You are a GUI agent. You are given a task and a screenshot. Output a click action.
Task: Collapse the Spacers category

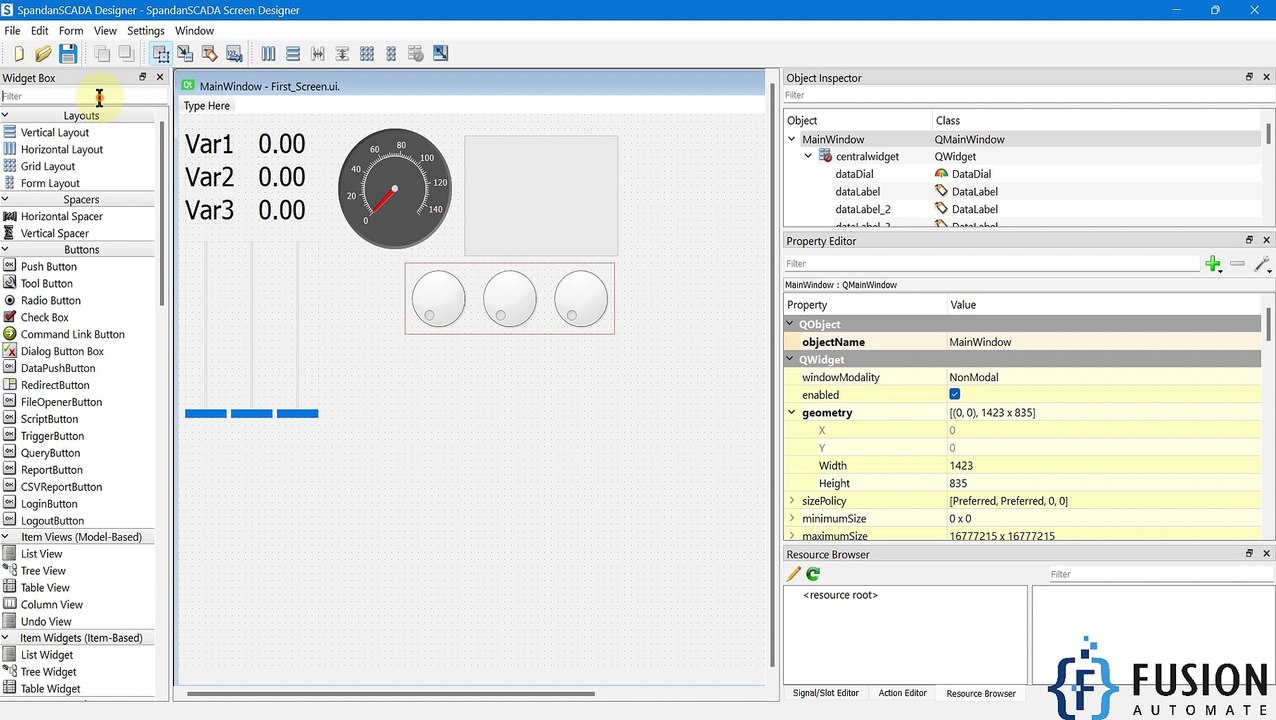[x=5, y=200]
